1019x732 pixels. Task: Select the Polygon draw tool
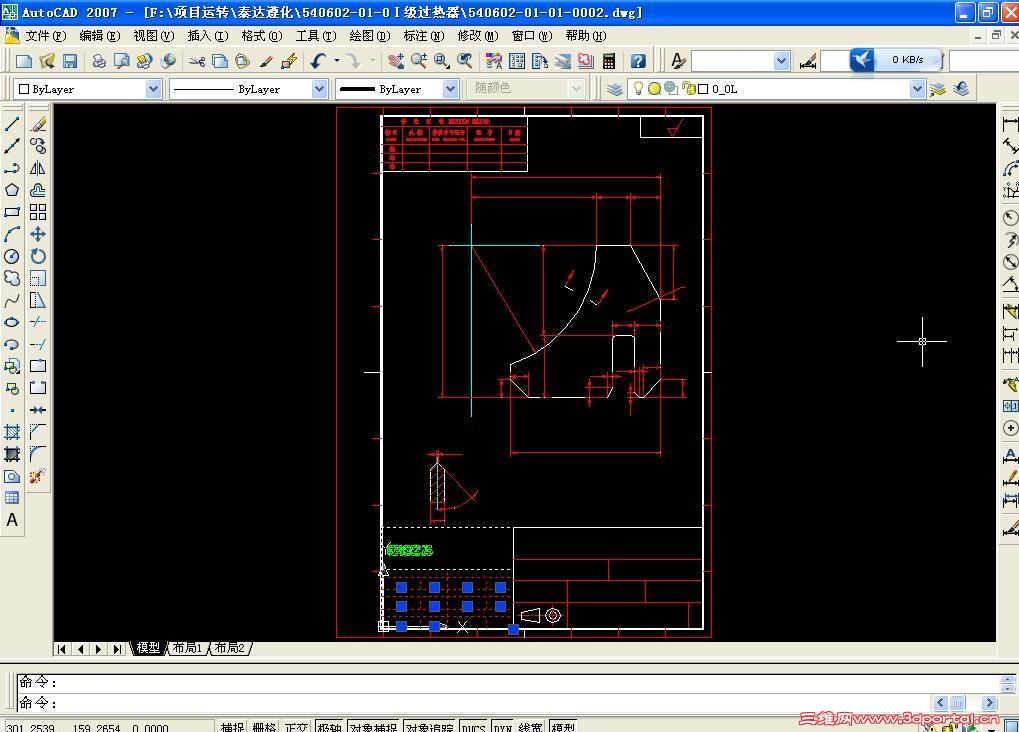click(x=12, y=190)
